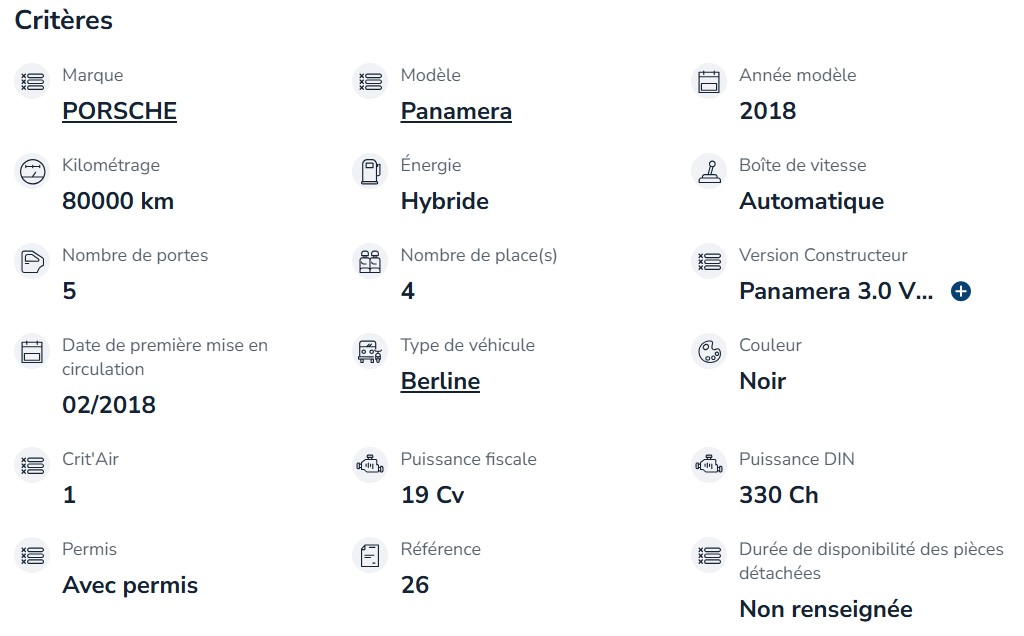Expand the full Version Constructeur text
Screen dimensions: 1024x636
961,291
